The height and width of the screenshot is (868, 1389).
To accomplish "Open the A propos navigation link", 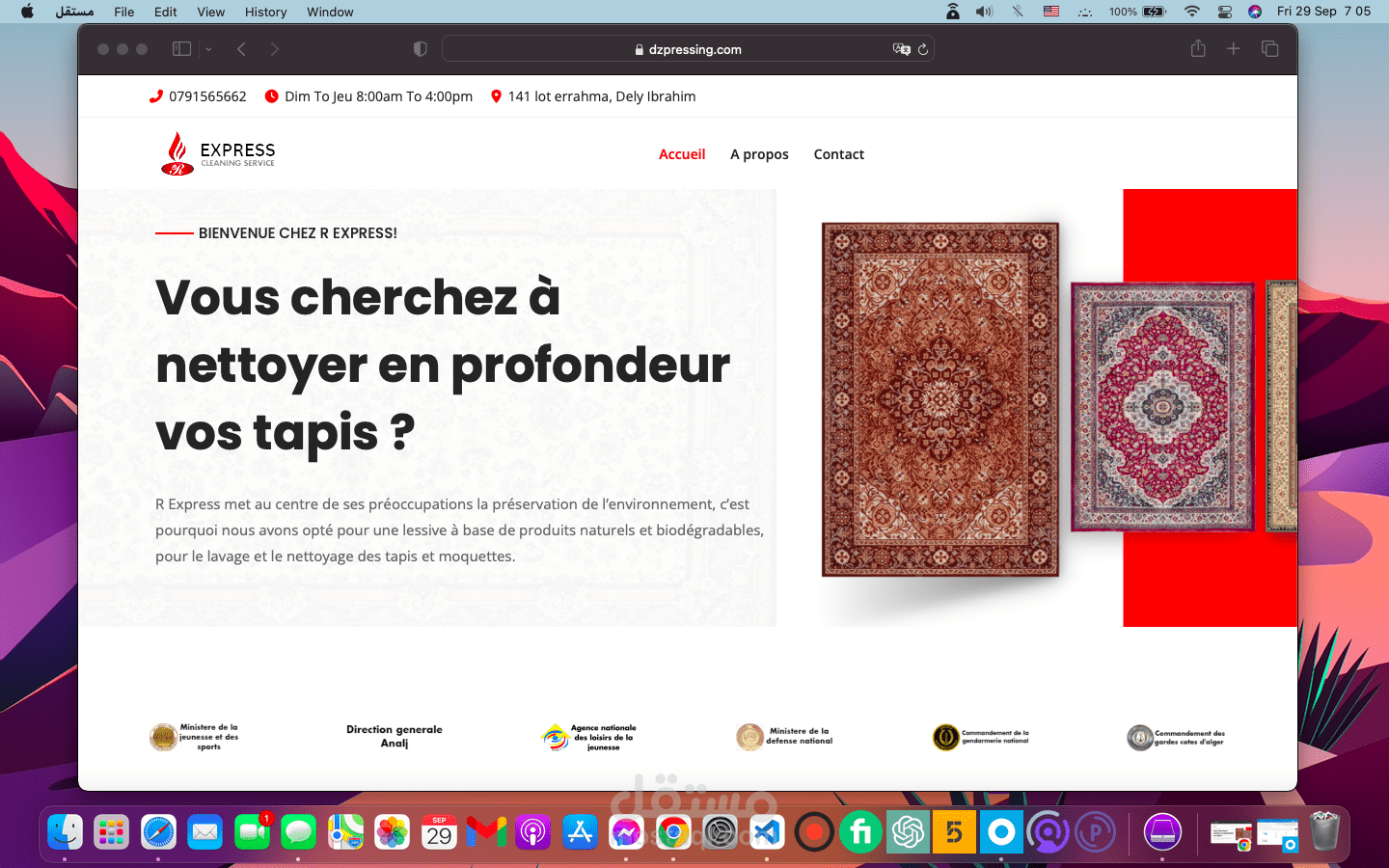I will click(759, 154).
